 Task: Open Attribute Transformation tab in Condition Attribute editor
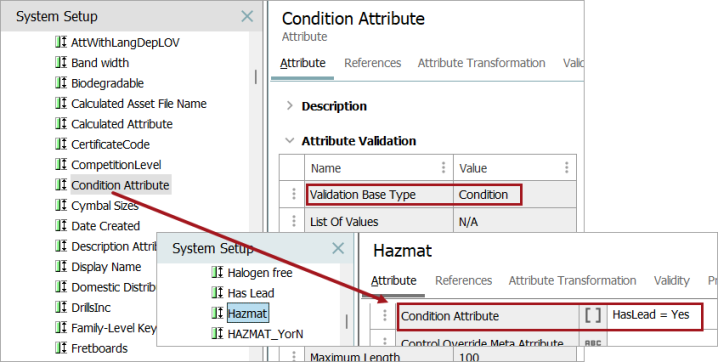pos(481,63)
